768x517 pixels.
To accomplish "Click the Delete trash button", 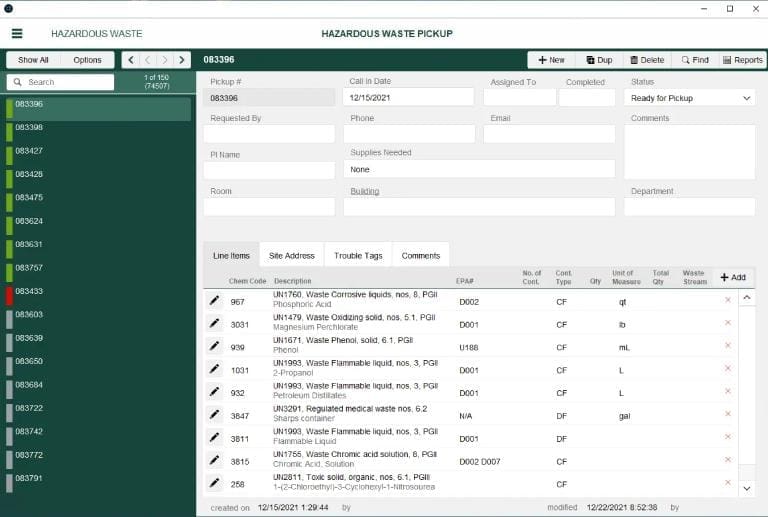I will [x=647, y=60].
